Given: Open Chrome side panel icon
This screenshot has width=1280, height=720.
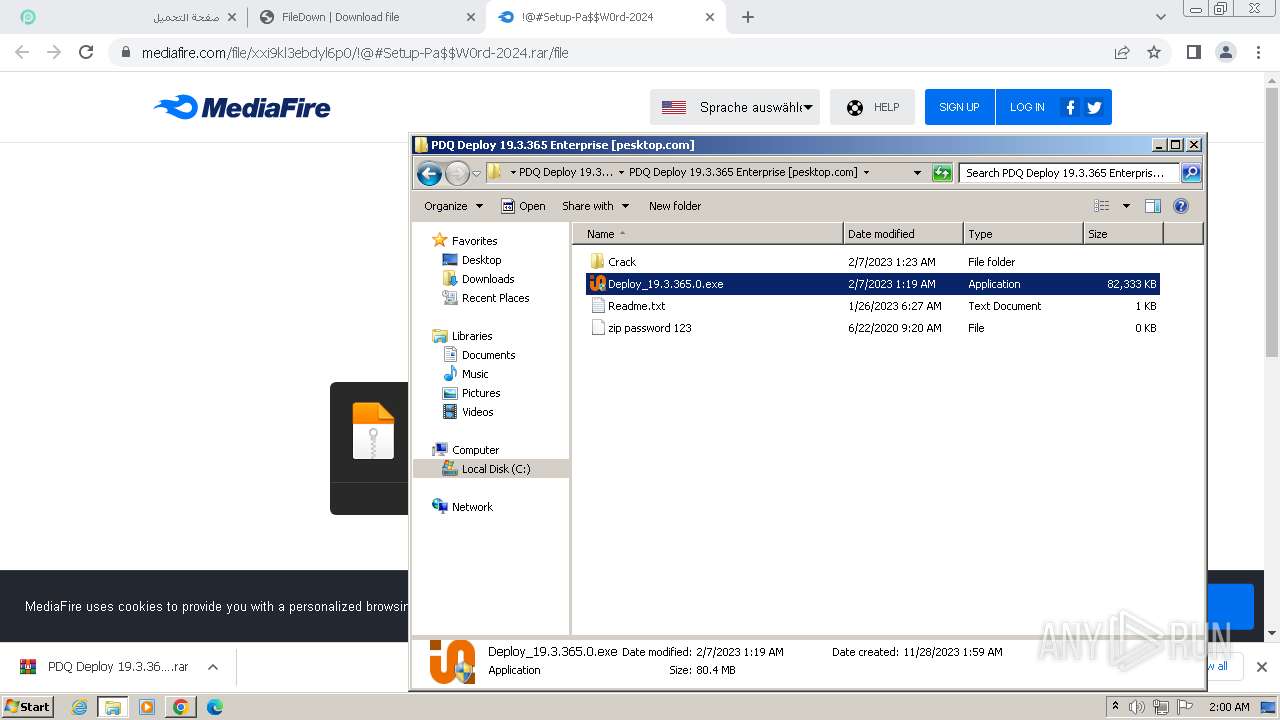Looking at the screenshot, I should coord(1193,52).
